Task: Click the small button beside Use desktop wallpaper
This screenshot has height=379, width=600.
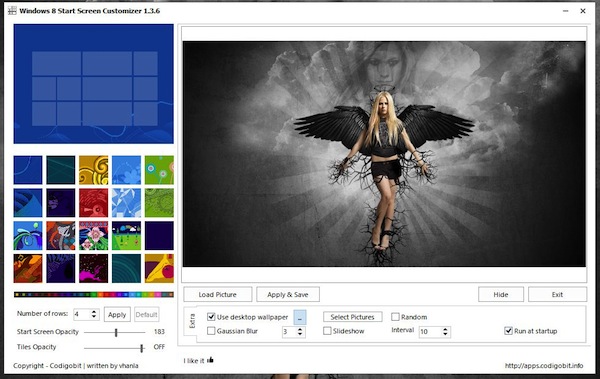Action: click(300, 317)
